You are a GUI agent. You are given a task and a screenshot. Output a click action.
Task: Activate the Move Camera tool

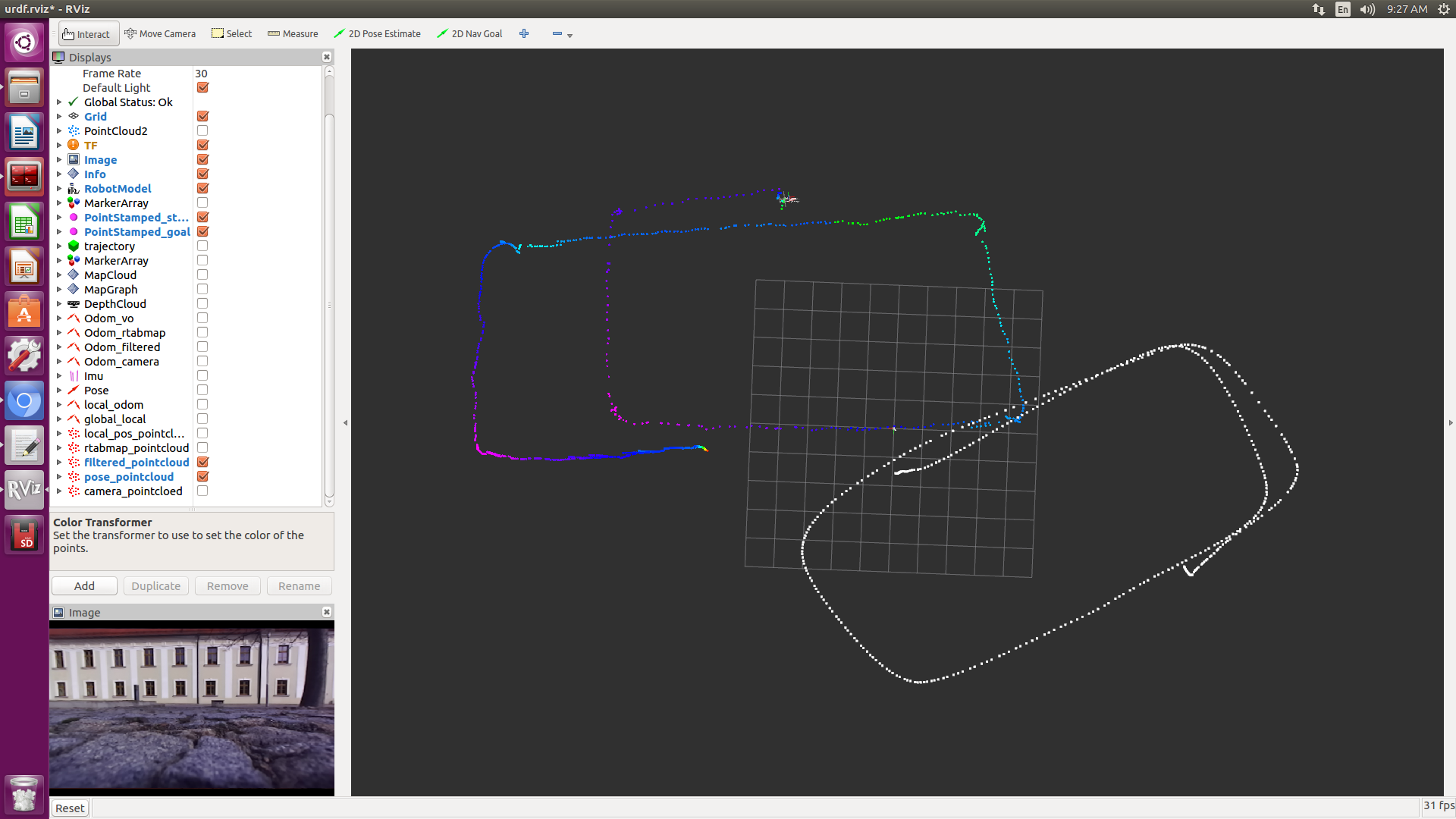point(160,34)
